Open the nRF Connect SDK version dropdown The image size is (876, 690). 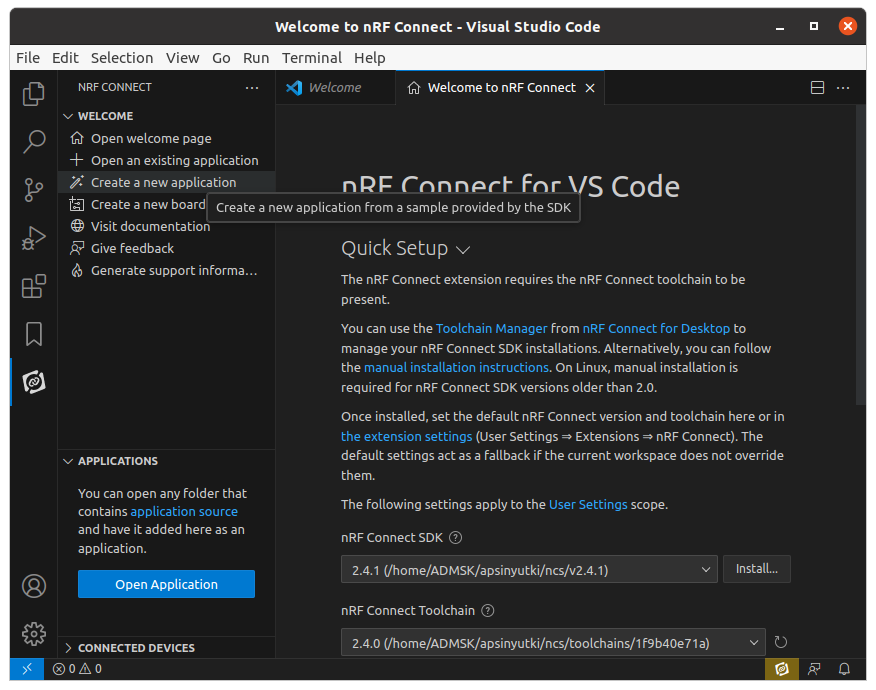point(529,570)
